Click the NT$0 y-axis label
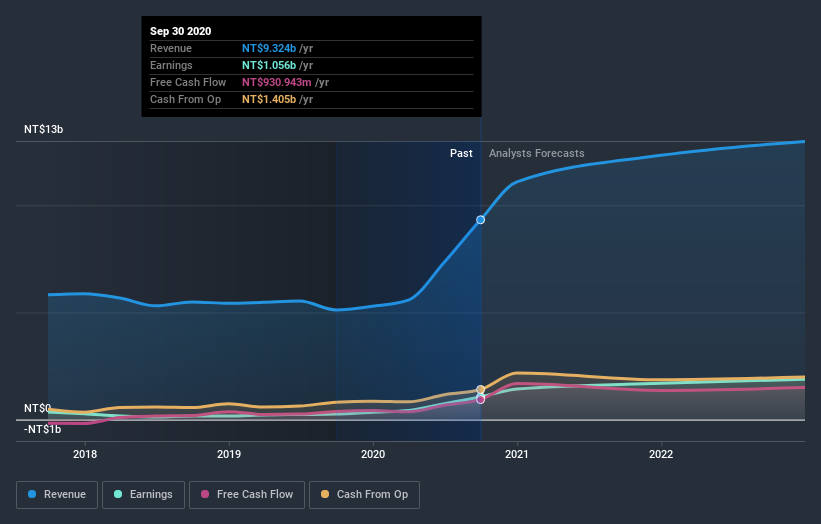Screen dimensions: 821x524 click(37, 408)
